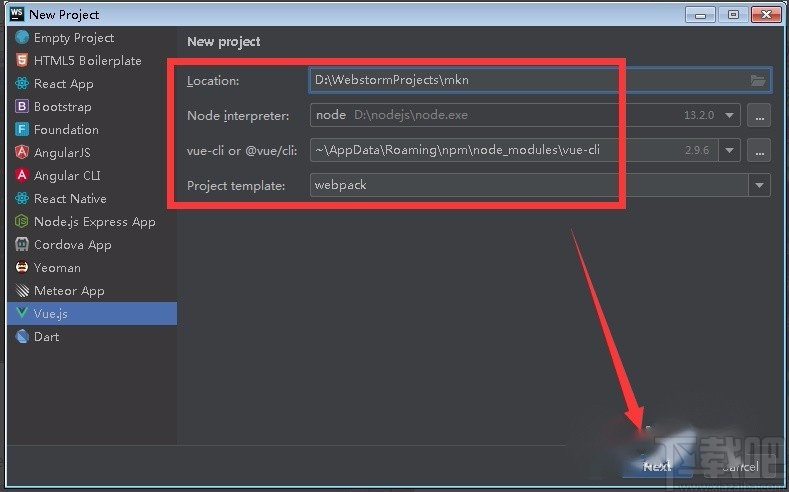Select Node.js Express App
The width and height of the screenshot is (789, 492).
click(x=92, y=221)
